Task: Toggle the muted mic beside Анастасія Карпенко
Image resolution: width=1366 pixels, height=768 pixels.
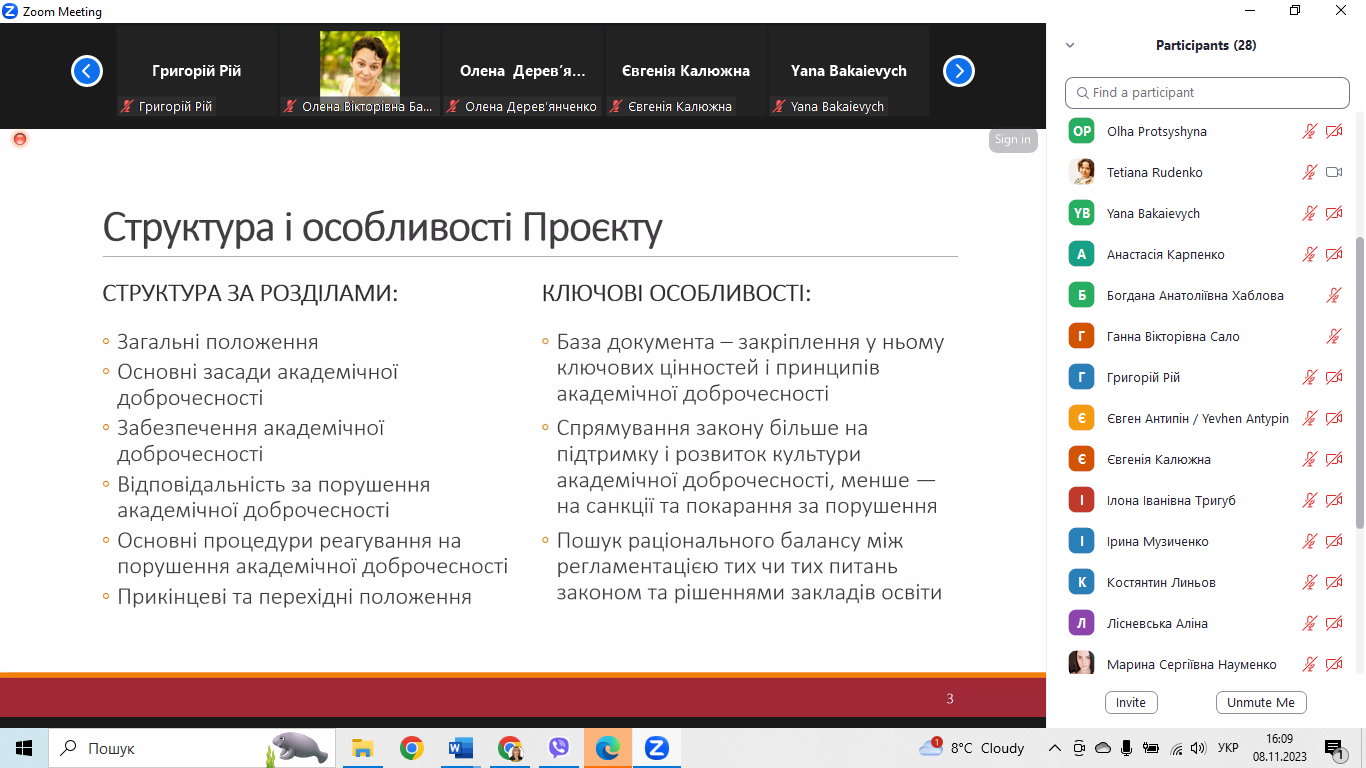Action: [x=1308, y=254]
